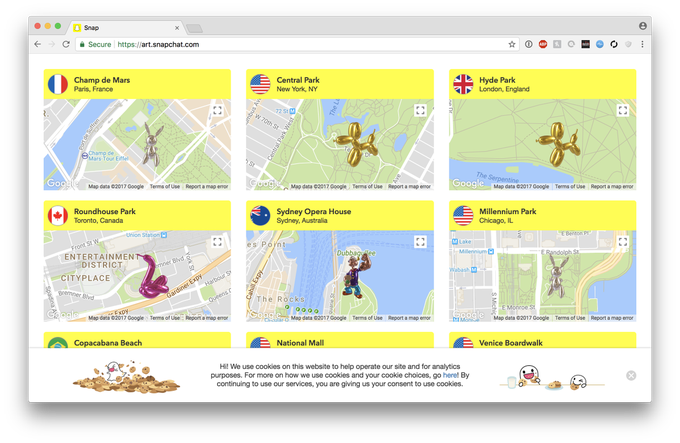The height and width of the screenshot is (443, 680).
Task: Expand Champ de Mars map fullscreen
Action: click(218, 111)
